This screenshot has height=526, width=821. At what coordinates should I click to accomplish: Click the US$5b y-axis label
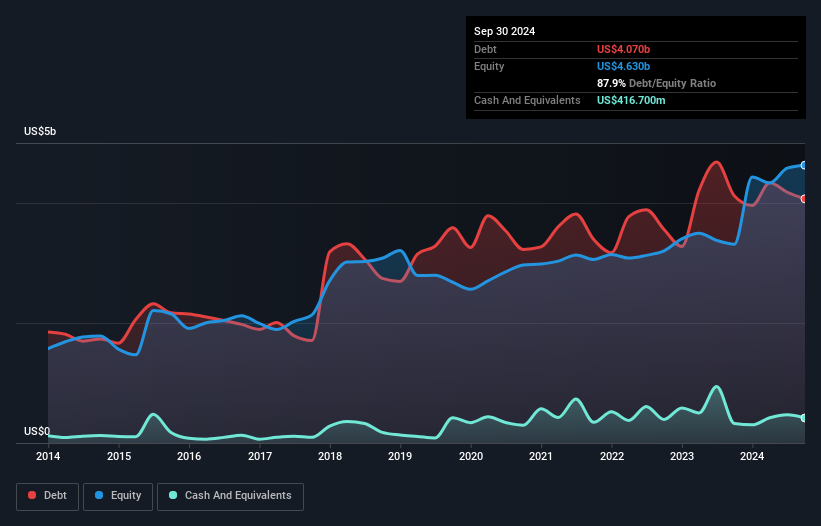coord(40,131)
